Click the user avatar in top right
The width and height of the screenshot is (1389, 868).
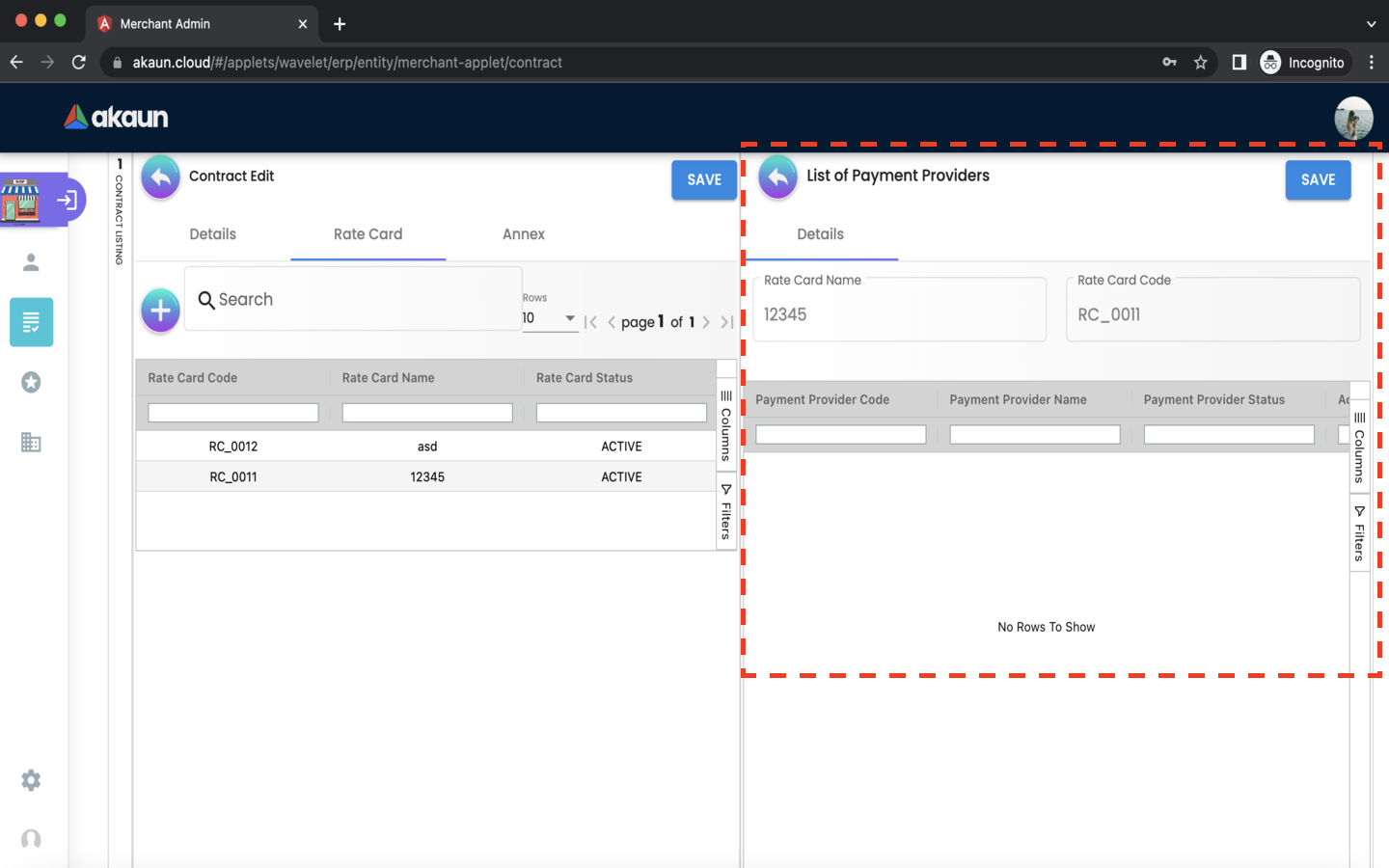coord(1352,118)
